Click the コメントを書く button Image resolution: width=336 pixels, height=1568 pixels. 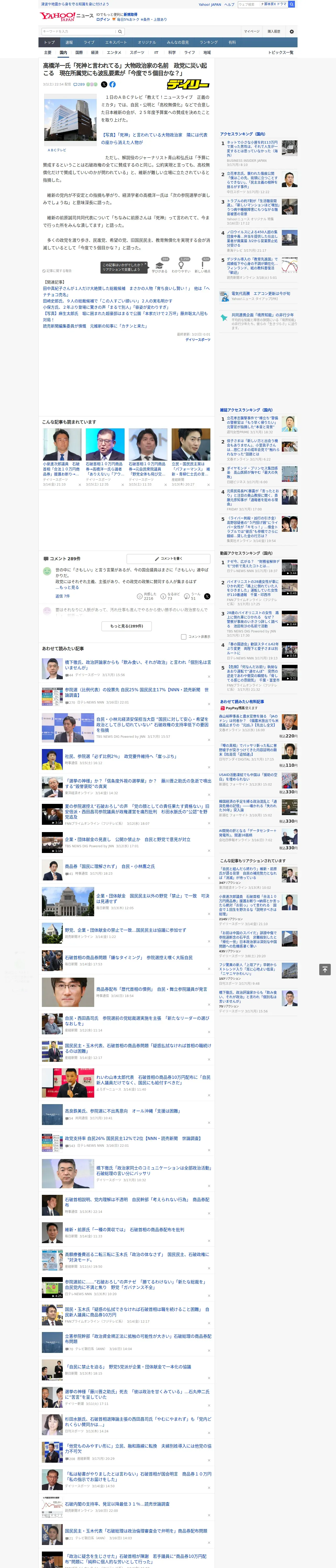pyautogui.click(x=168, y=558)
